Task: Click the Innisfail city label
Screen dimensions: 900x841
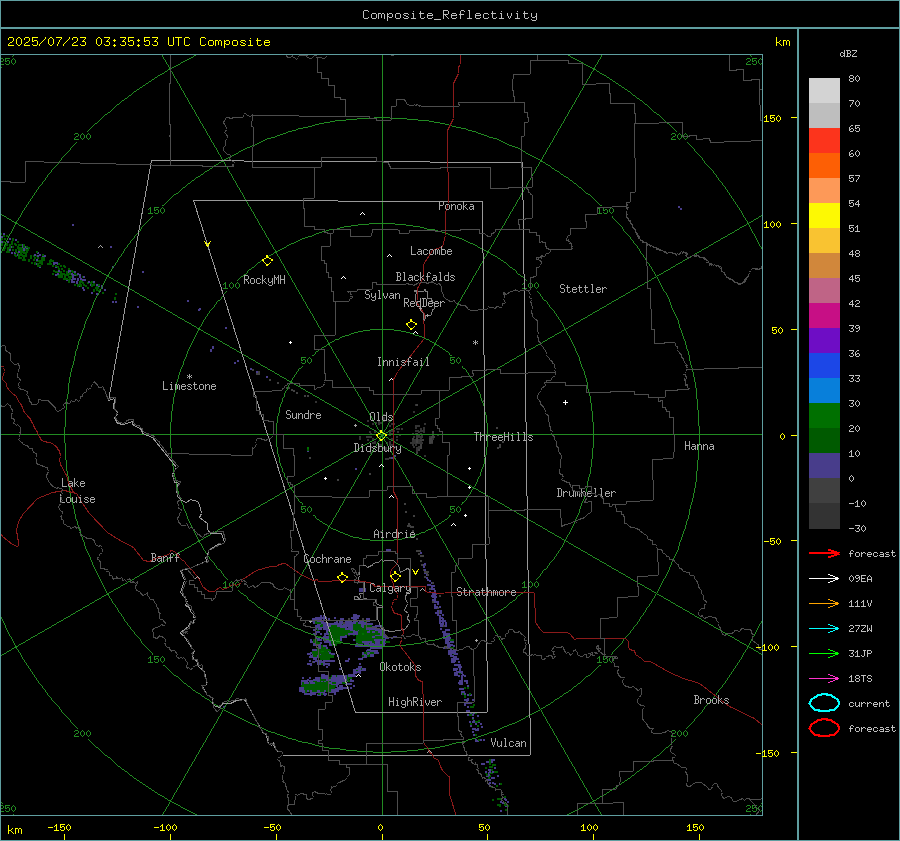Action: [403, 362]
